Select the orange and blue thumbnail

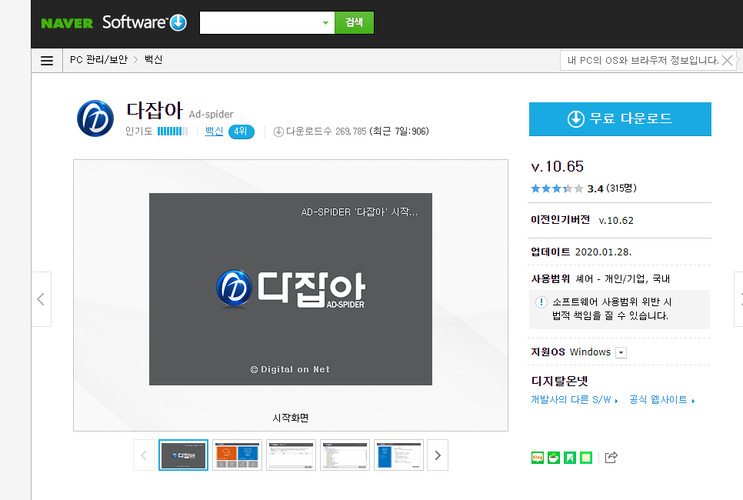tap(237, 455)
